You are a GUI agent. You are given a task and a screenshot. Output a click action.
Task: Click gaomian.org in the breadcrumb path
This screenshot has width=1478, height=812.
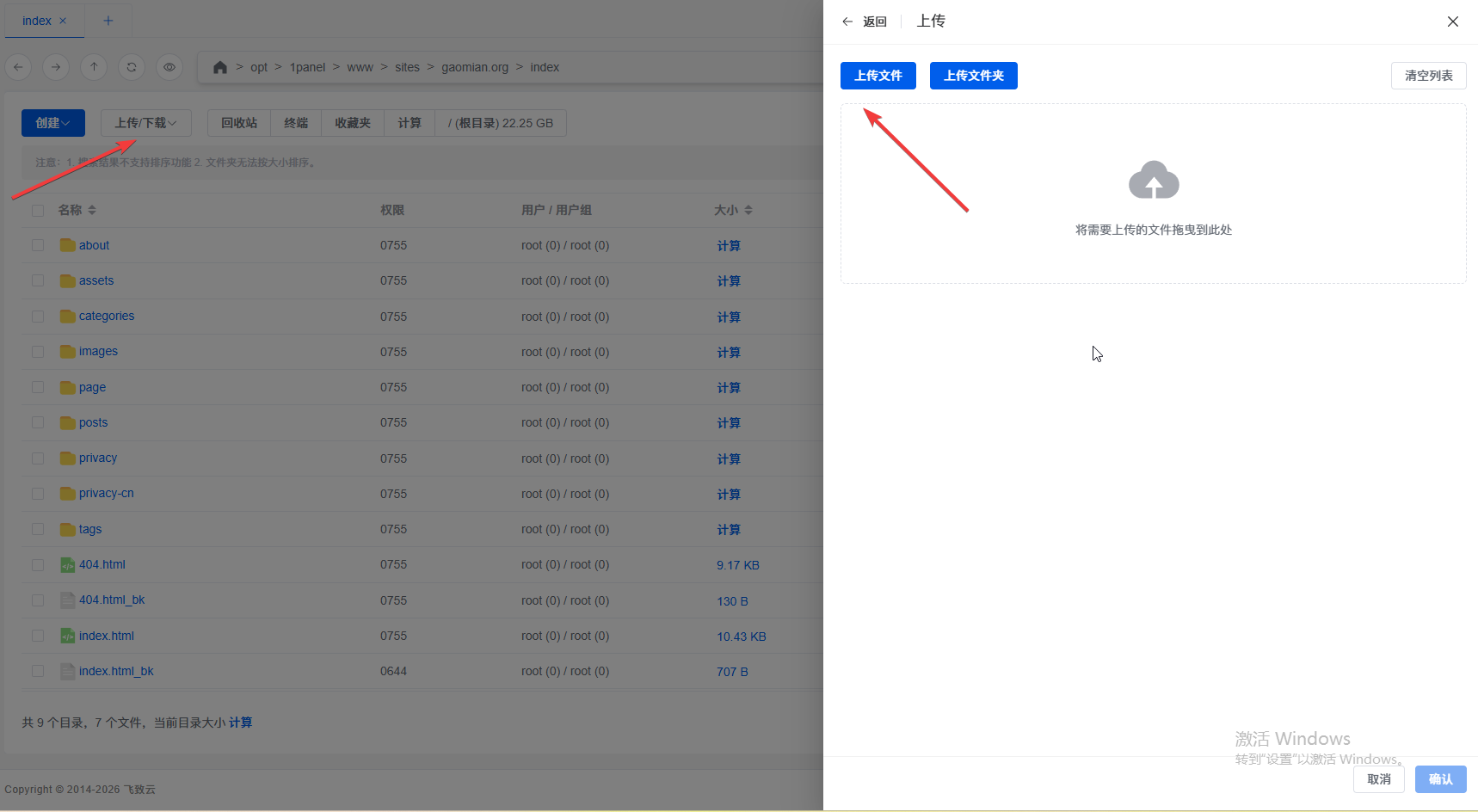click(475, 67)
